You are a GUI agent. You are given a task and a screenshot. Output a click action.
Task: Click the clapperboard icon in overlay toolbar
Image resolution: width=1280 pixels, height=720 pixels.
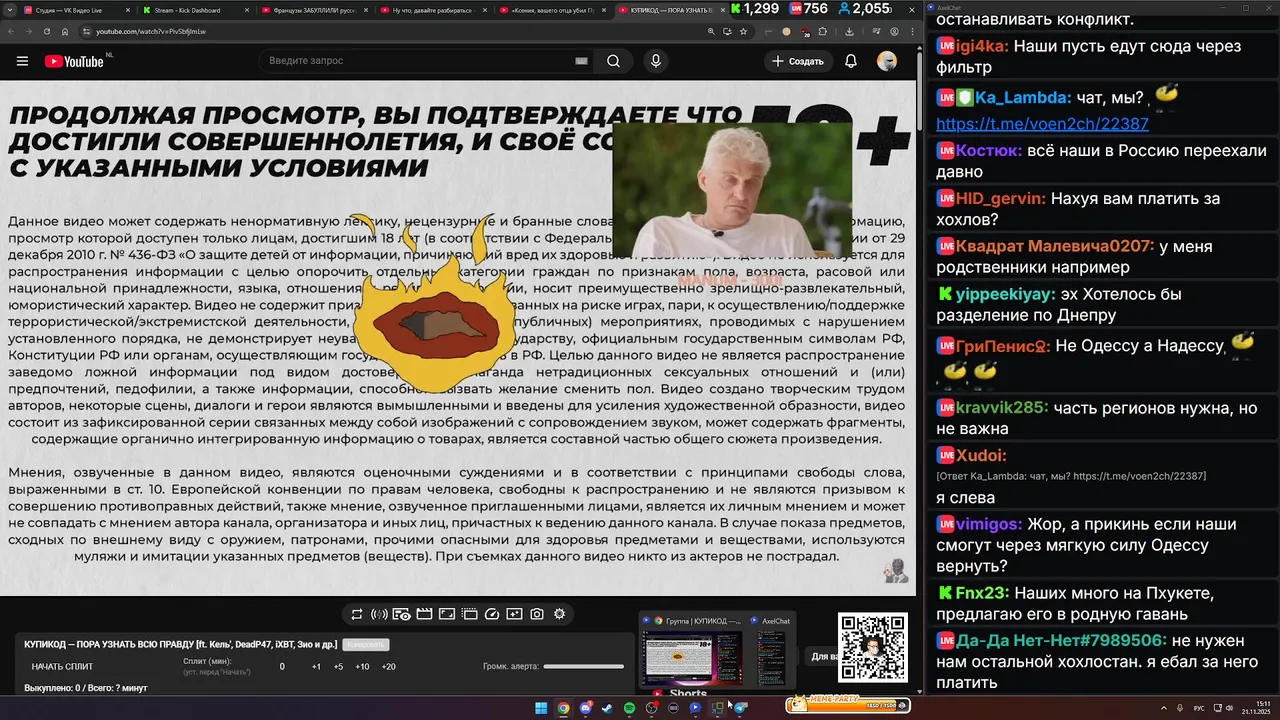click(424, 614)
